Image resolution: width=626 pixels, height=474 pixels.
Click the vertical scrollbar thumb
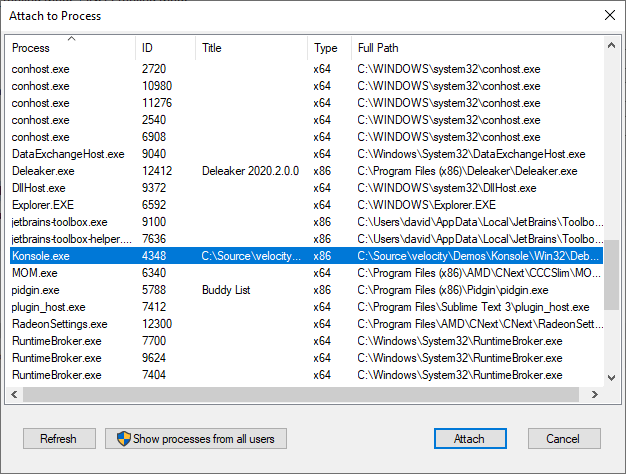611,274
